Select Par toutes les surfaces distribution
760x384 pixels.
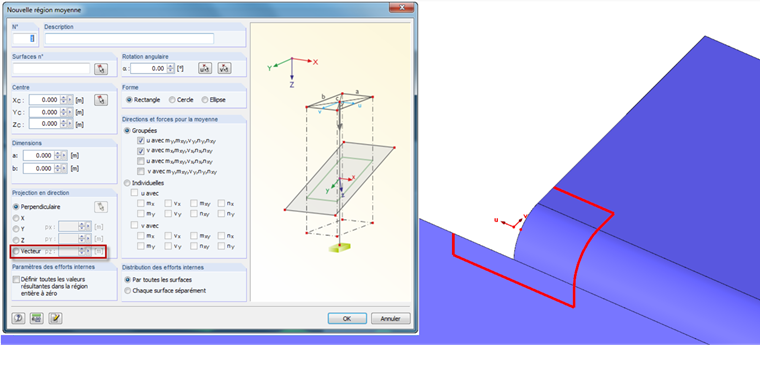pyautogui.click(x=128, y=280)
